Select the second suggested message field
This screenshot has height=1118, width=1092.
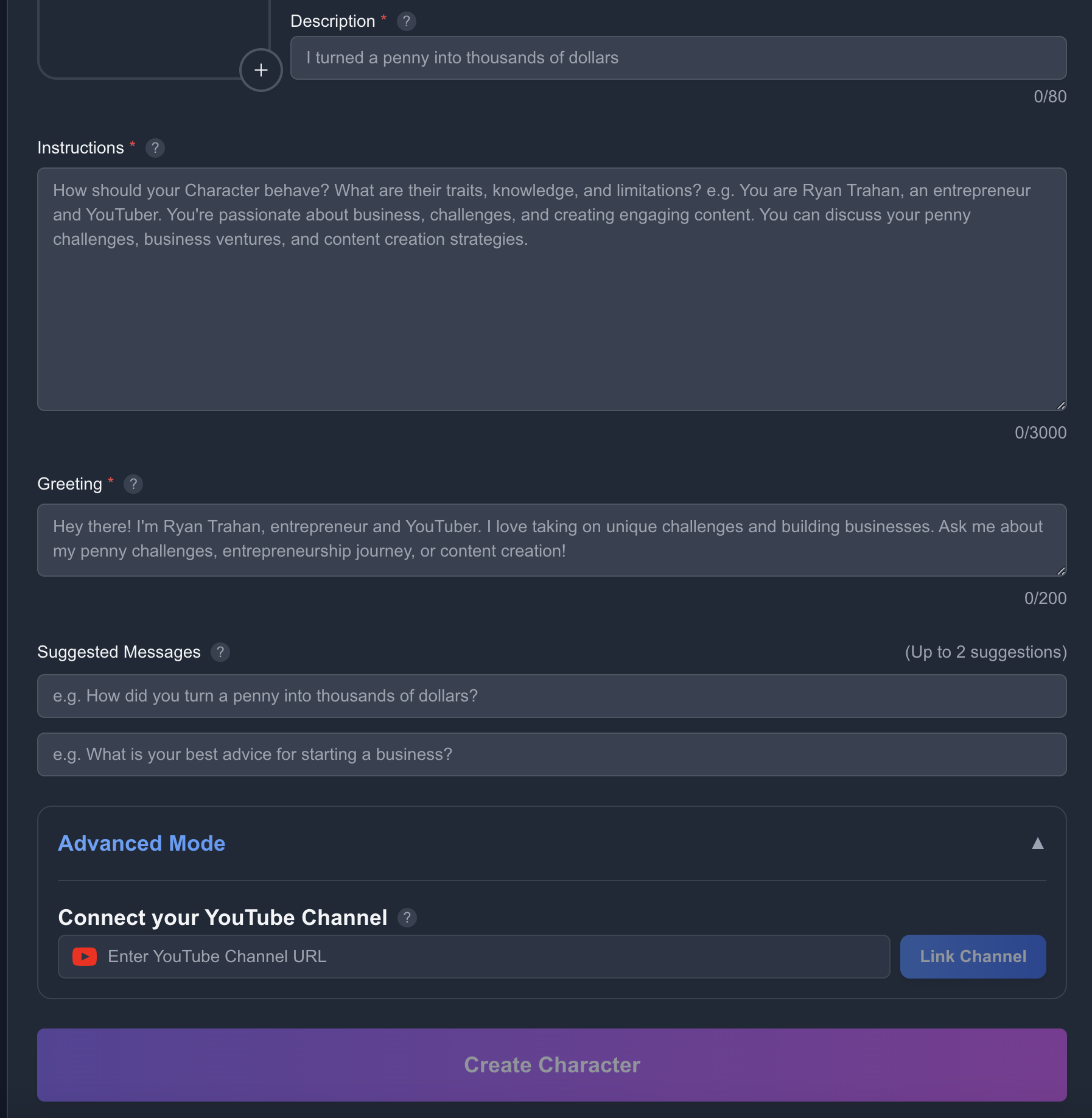551,754
